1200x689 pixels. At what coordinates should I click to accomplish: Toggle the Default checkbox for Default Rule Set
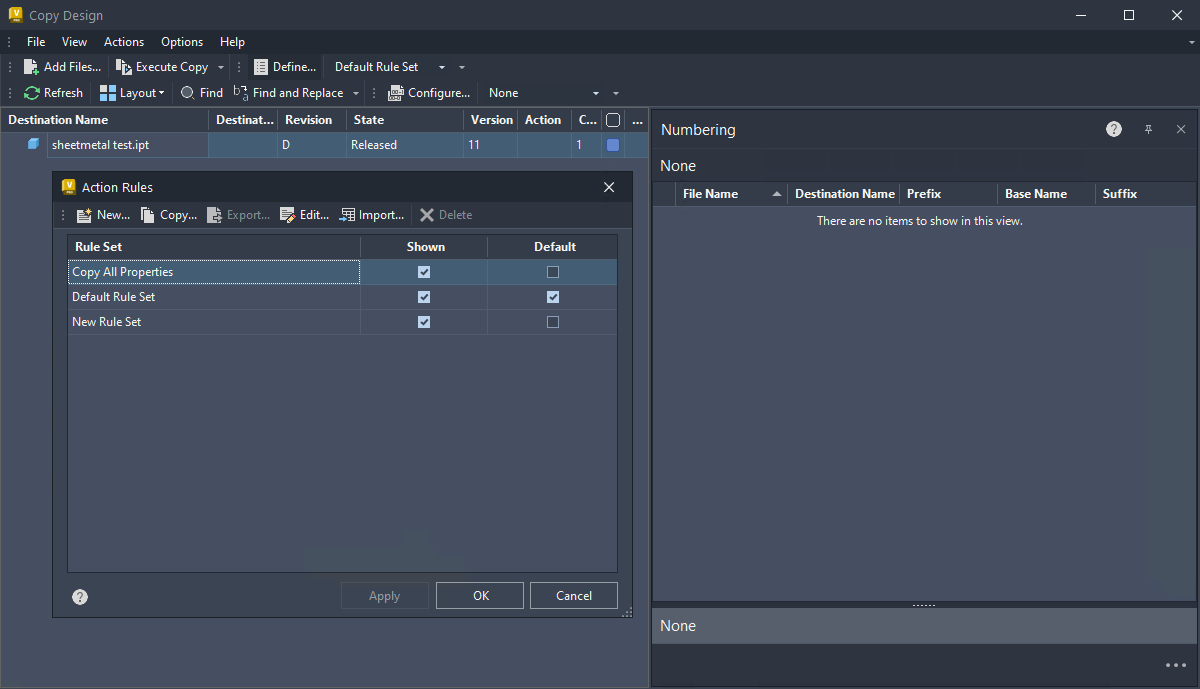click(552, 296)
